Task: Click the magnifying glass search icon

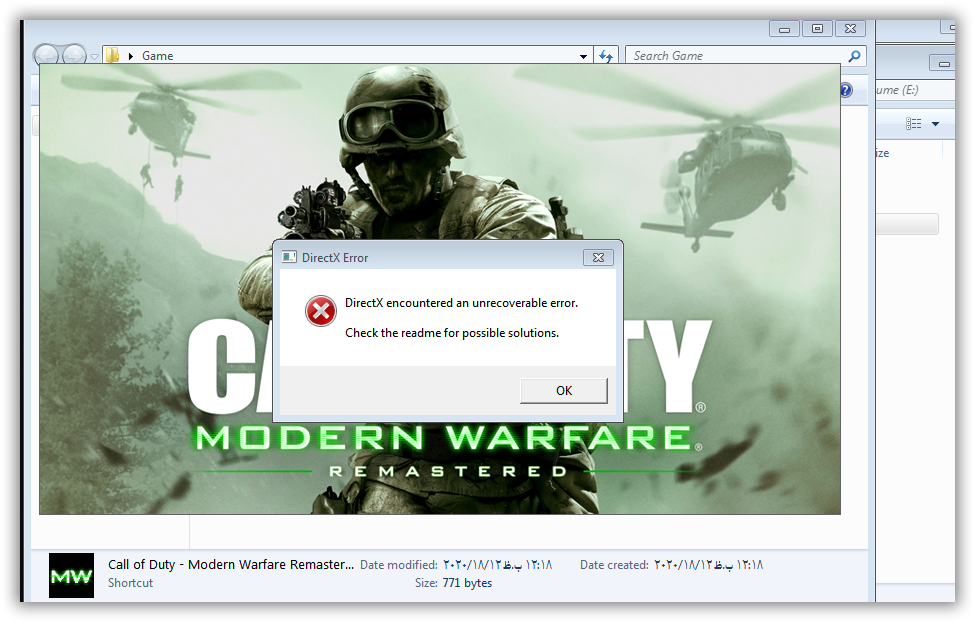Action: [855, 56]
